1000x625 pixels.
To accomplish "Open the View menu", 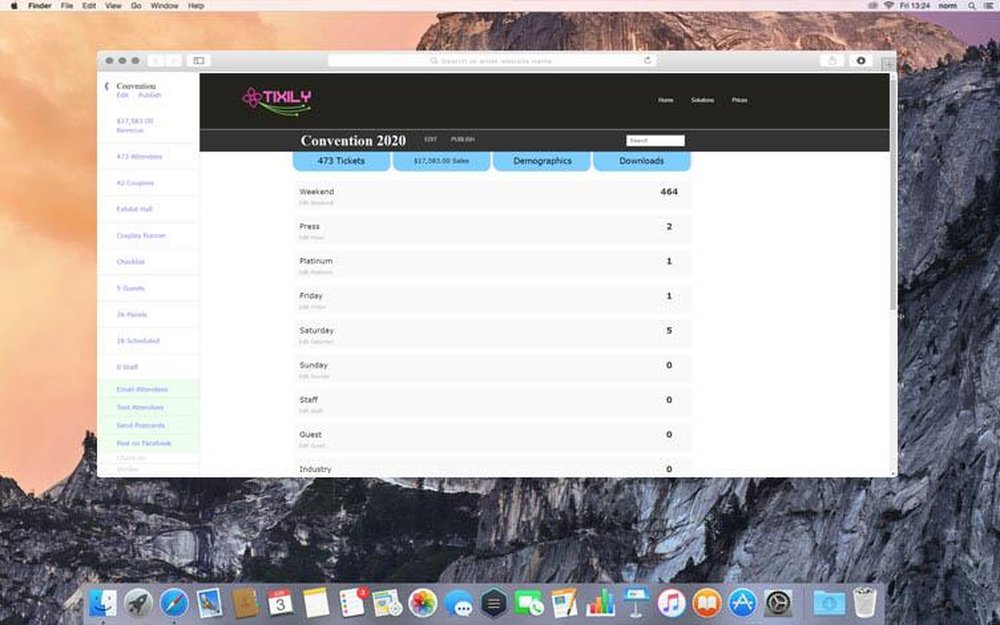I will pyautogui.click(x=113, y=6).
